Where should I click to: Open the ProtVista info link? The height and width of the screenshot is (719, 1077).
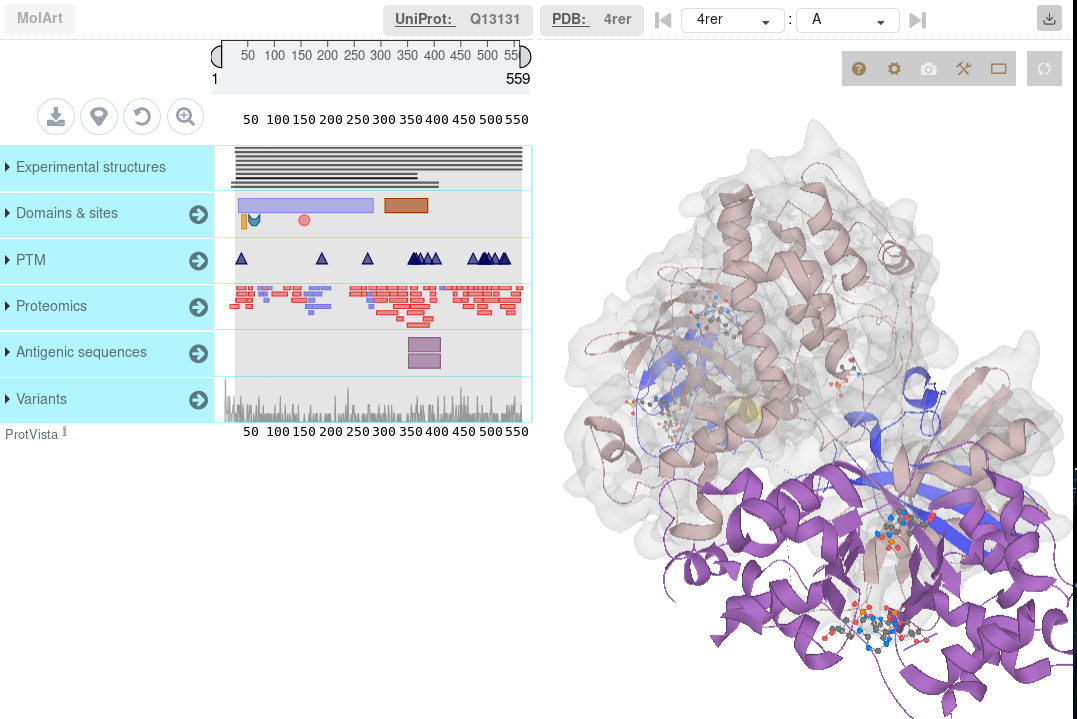pyautogui.click(x=64, y=430)
